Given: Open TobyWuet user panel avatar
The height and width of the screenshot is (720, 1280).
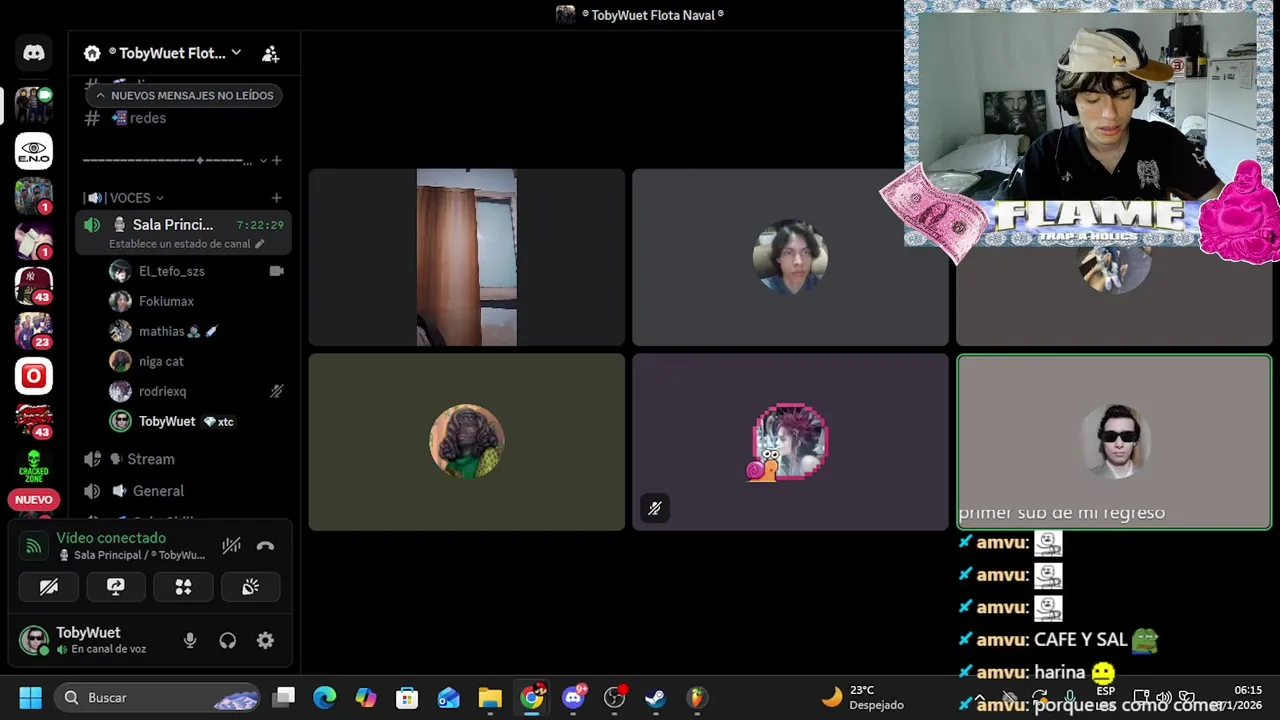Looking at the screenshot, I should [x=35, y=641].
